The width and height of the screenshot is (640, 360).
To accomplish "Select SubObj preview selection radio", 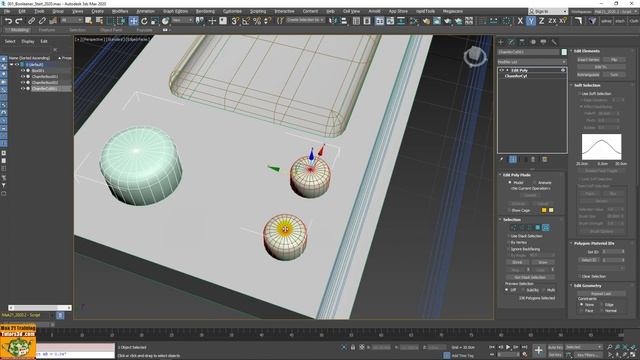I will 523,290.
